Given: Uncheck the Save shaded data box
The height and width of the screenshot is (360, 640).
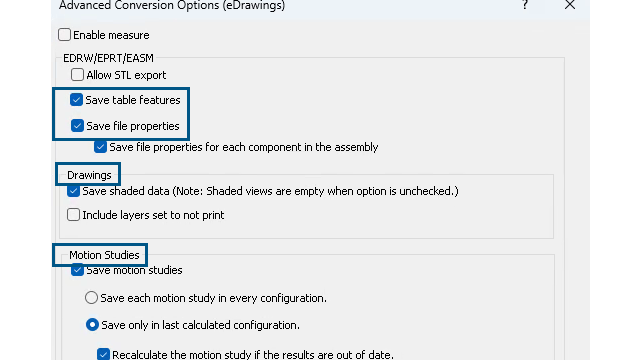Looking at the screenshot, I should [73, 191].
